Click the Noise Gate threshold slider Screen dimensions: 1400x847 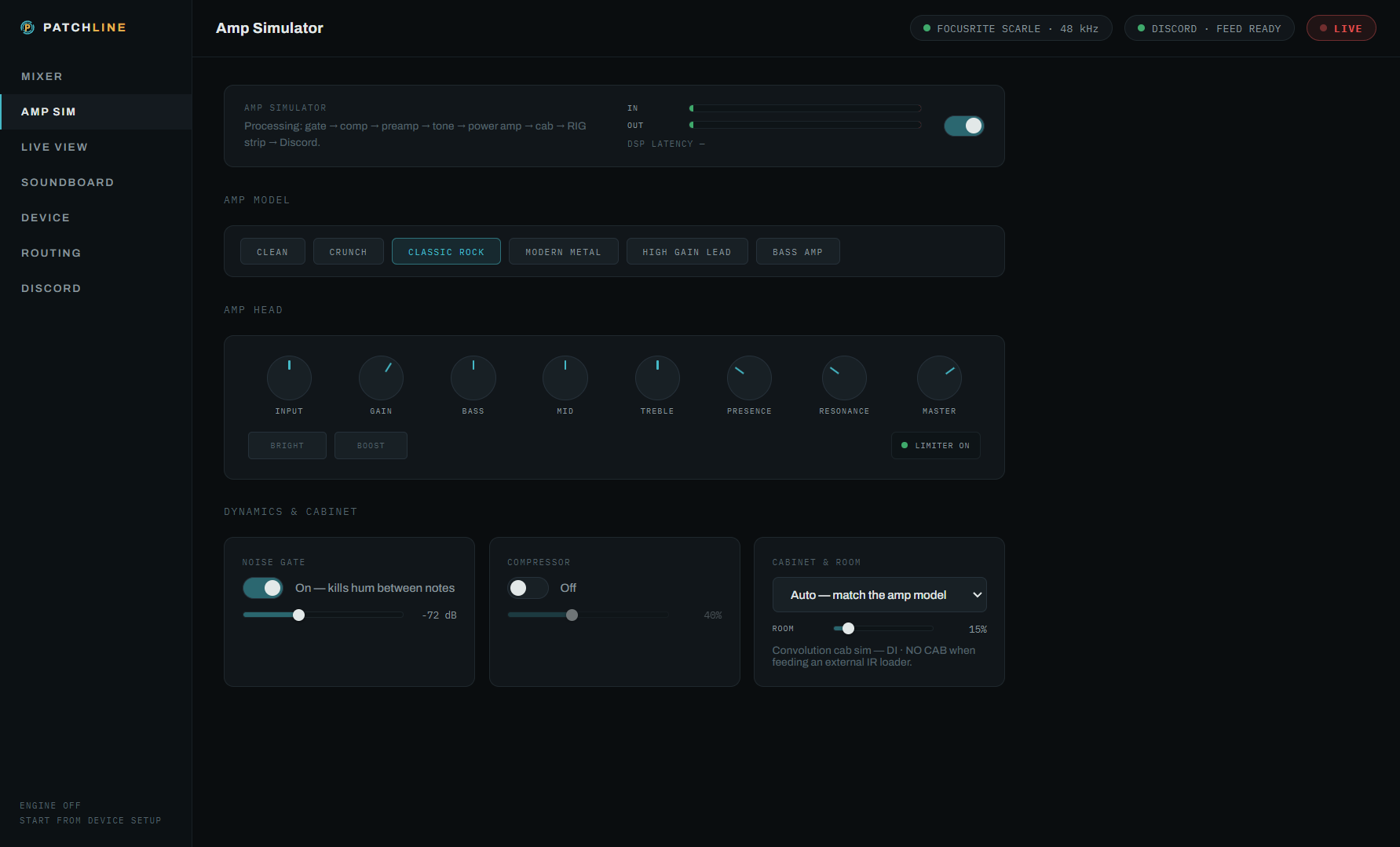323,615
